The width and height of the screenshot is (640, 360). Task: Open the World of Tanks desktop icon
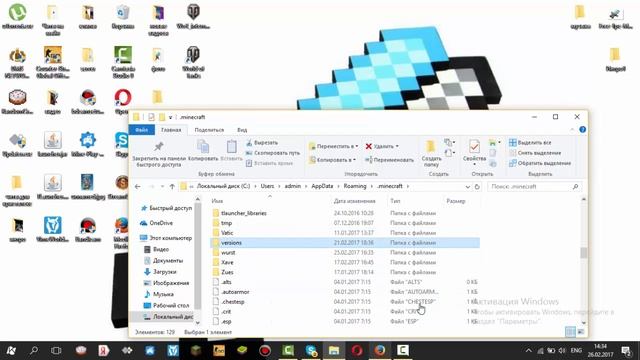(193, 62)
